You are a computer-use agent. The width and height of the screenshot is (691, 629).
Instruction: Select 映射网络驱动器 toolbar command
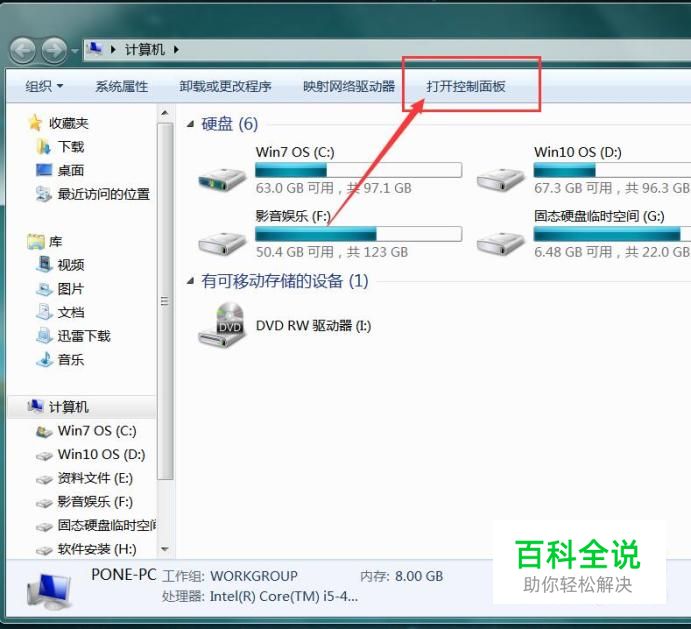349,86
